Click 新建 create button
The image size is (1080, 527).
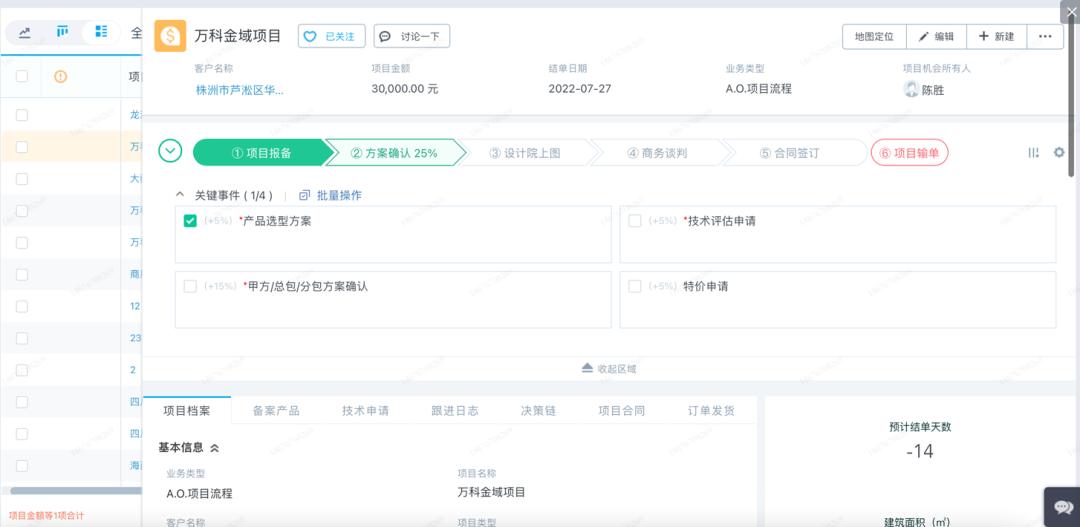[997, 37]
